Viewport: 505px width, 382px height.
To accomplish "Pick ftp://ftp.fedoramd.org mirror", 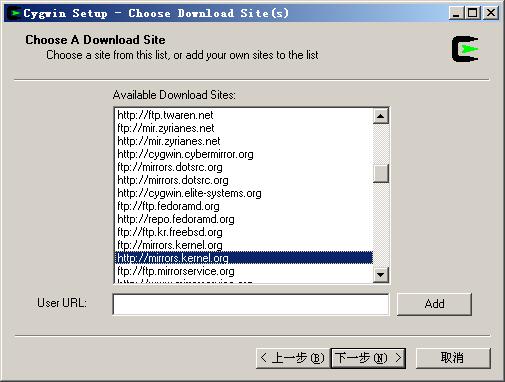I will [243, 206].
